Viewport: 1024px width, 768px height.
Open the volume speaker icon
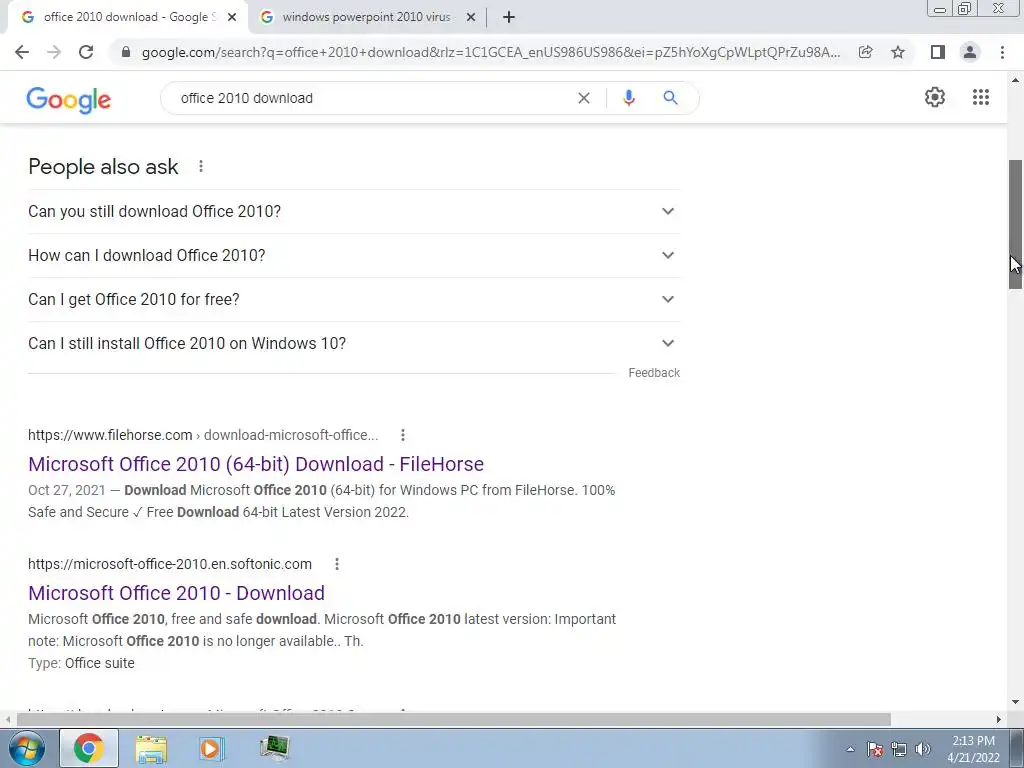(923, 749)
